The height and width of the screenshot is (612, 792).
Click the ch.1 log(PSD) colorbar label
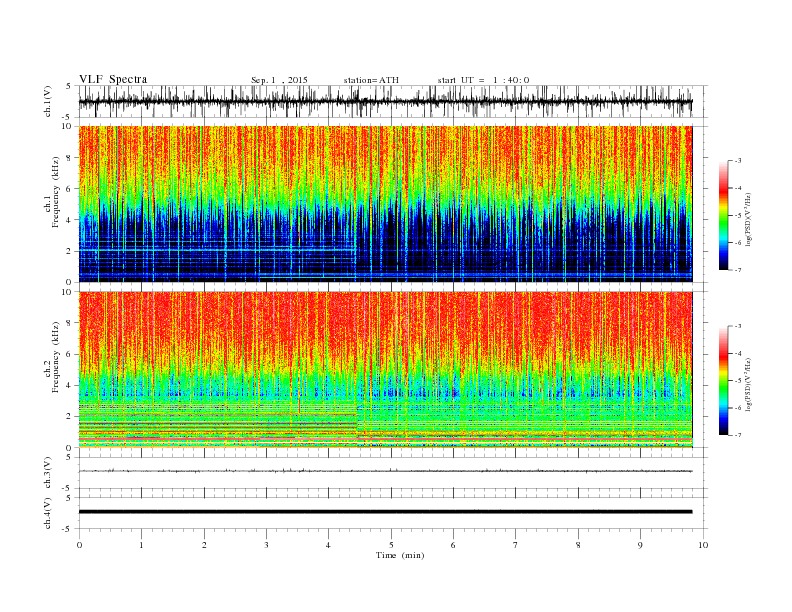tap(749, 218)
